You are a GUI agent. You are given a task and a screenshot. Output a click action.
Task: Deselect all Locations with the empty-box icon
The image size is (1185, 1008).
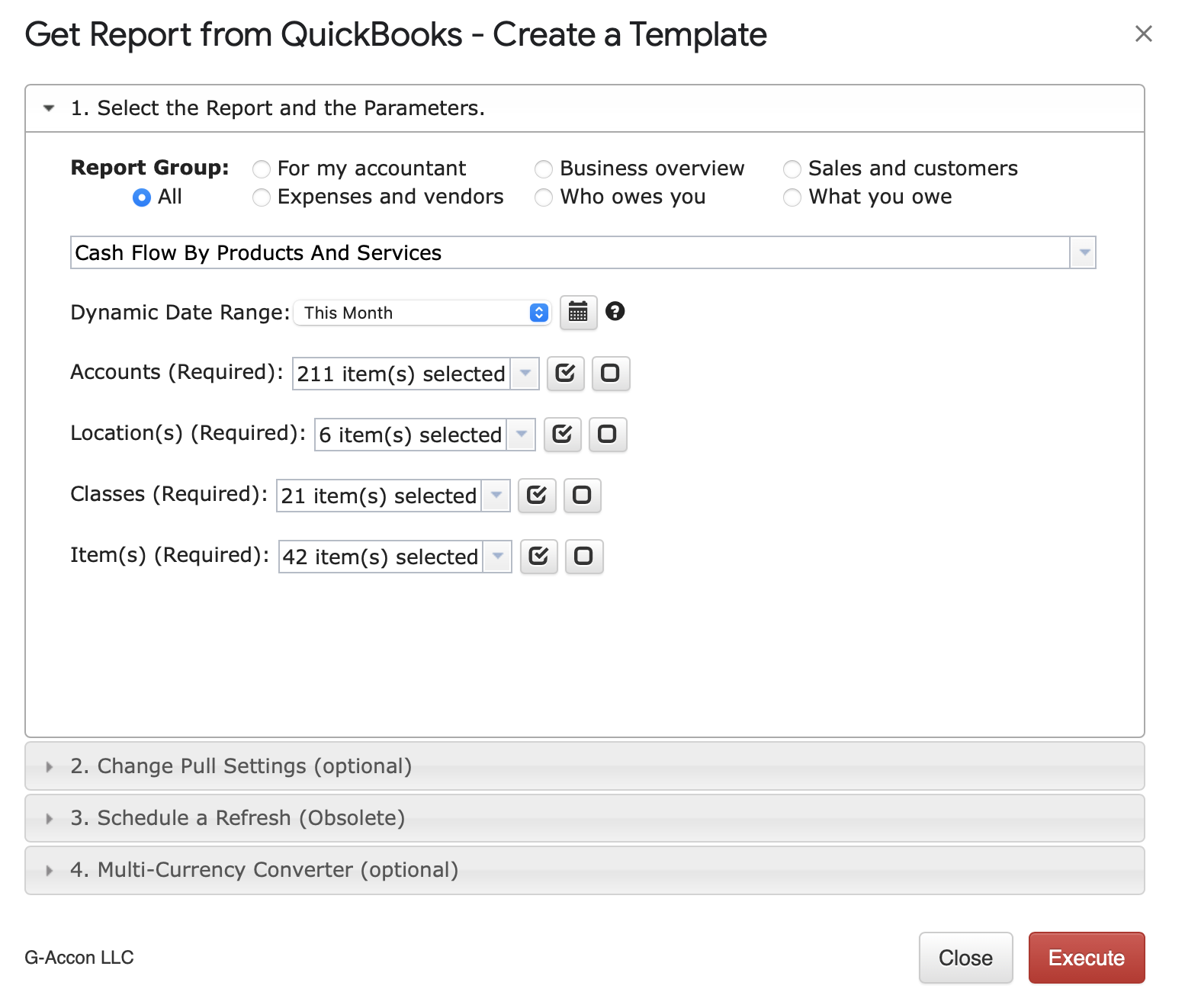pyautogui.click(x=607, y=435)
